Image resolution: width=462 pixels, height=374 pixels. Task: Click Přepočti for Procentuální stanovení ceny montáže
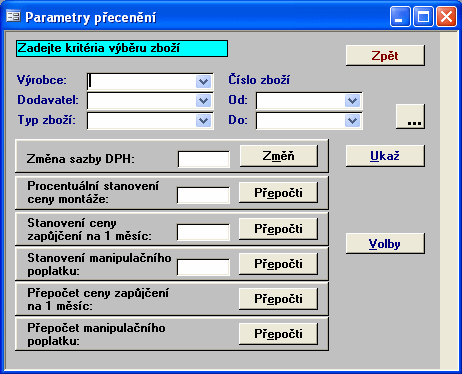point(278,193)
